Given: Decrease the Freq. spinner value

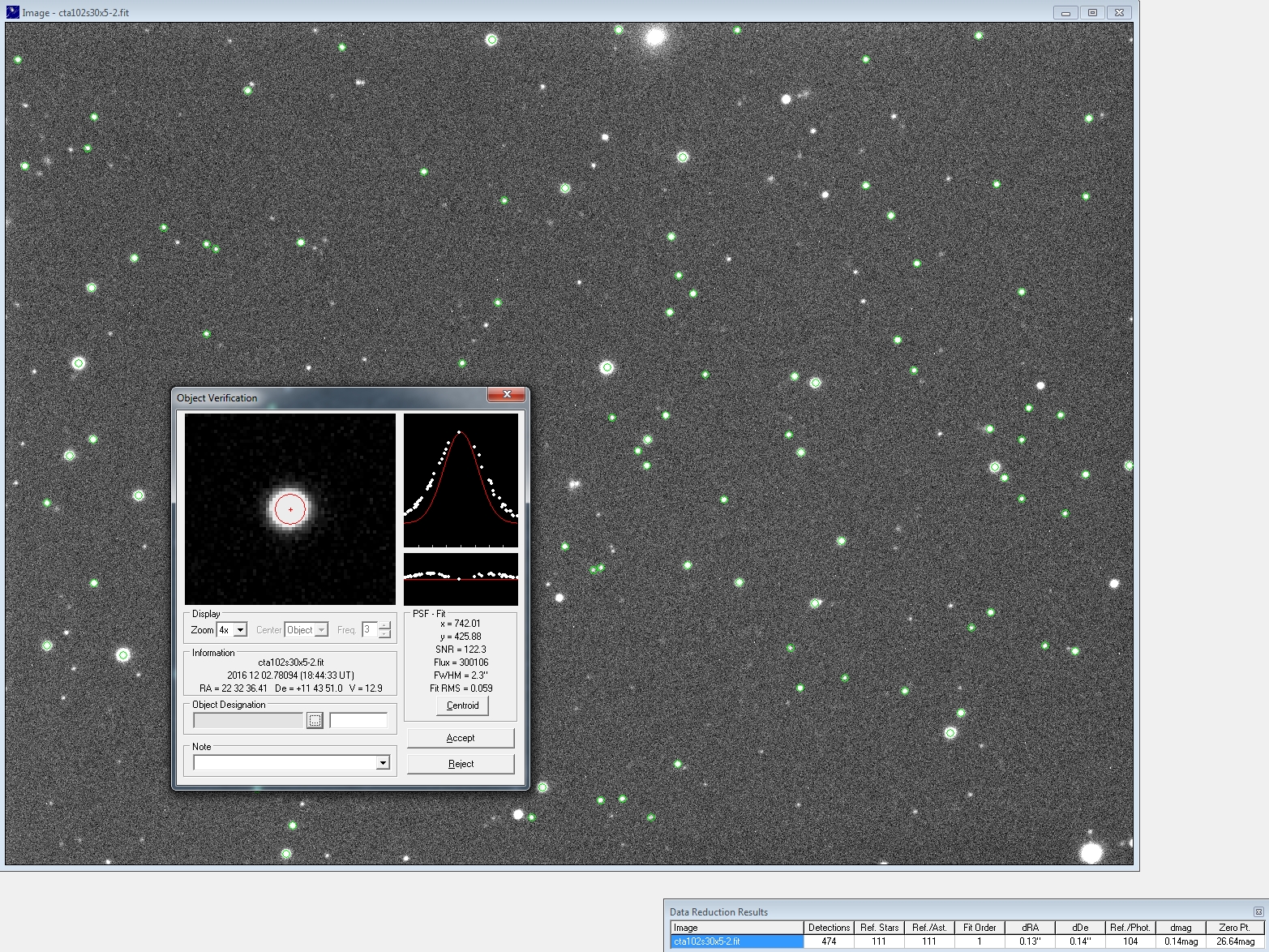Looking at the screenshot, I should 385,634.
